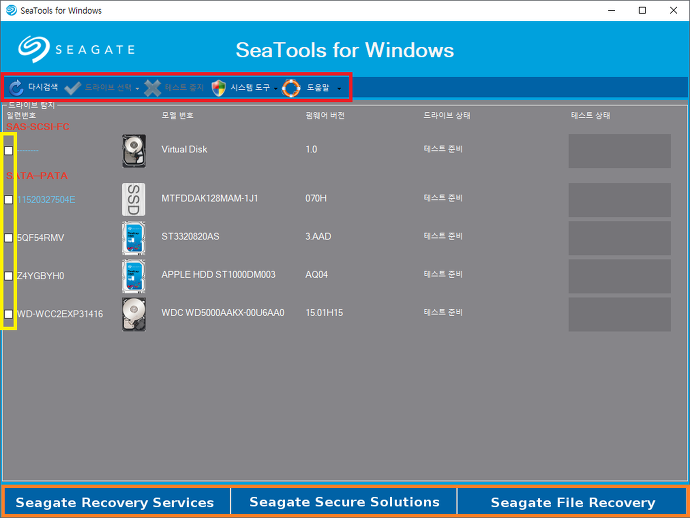Viewport: 690px width, 518px height.
Task: Expand the 시스템 도구 dropdown arrow
Action: [275, 88]
